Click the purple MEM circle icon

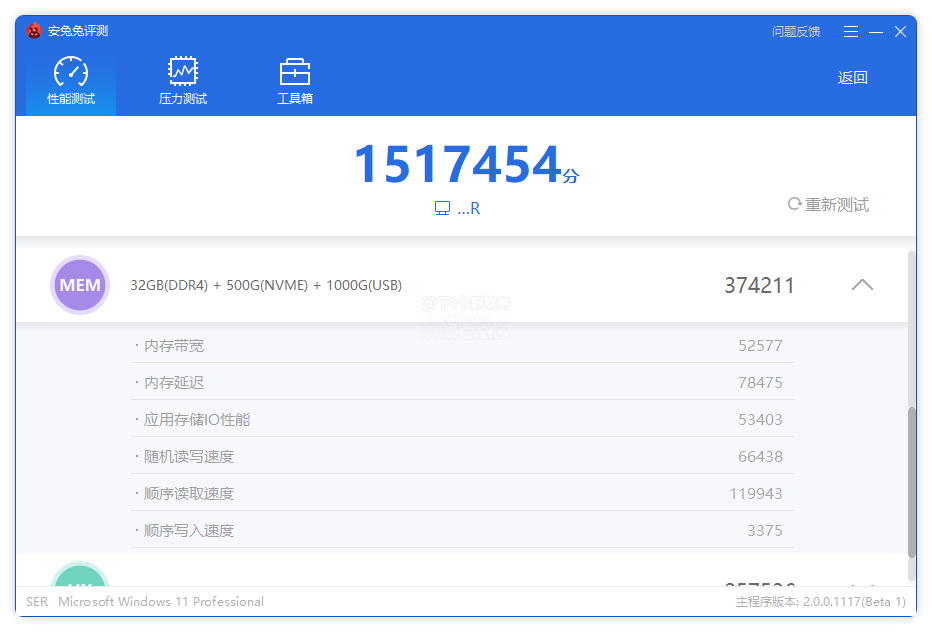80,285
